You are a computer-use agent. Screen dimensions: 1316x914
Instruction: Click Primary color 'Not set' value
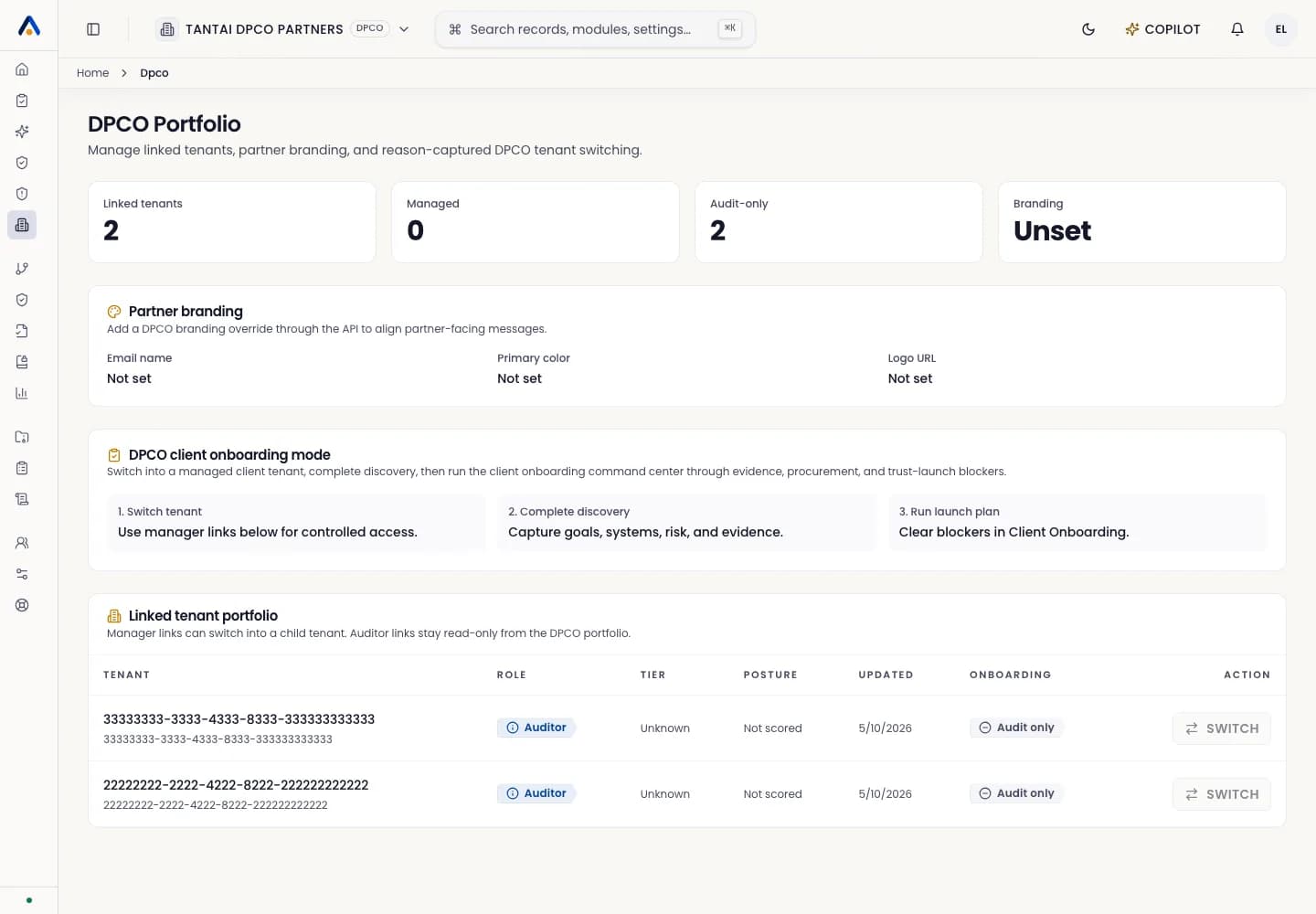(x=519, y=378)
